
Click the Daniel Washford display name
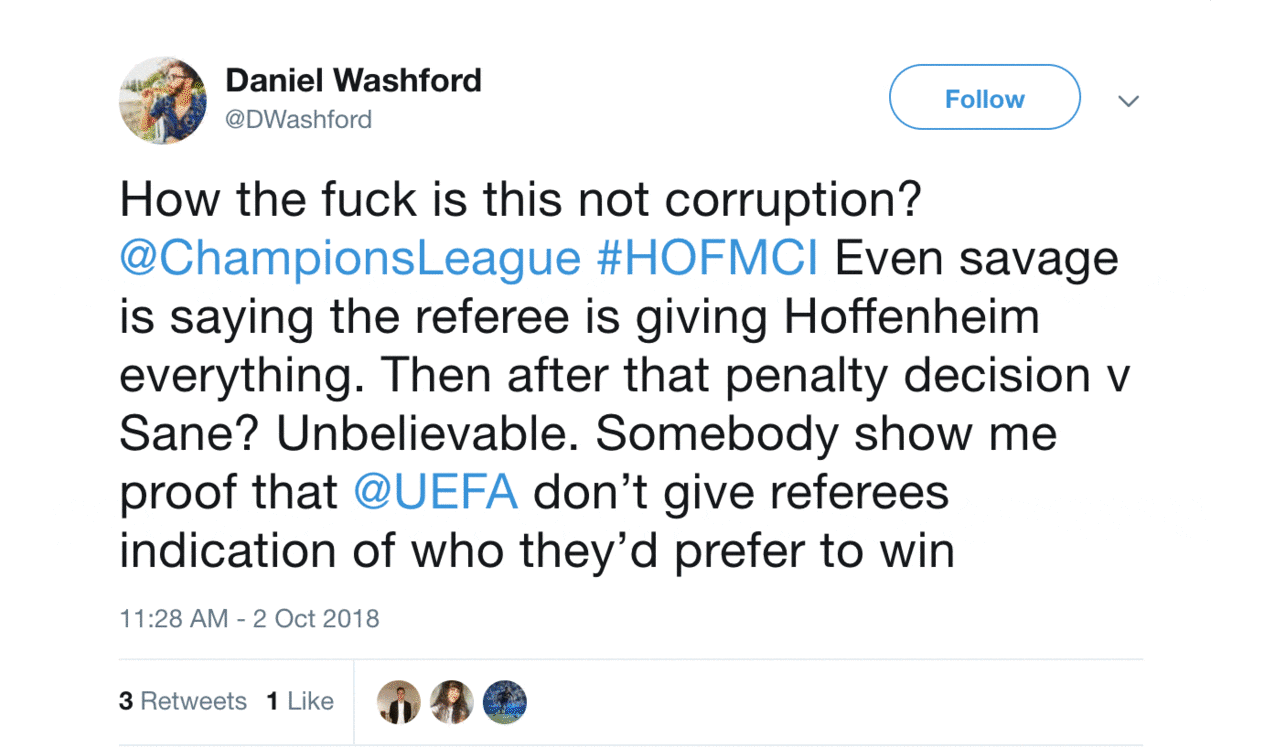[353, 80]
